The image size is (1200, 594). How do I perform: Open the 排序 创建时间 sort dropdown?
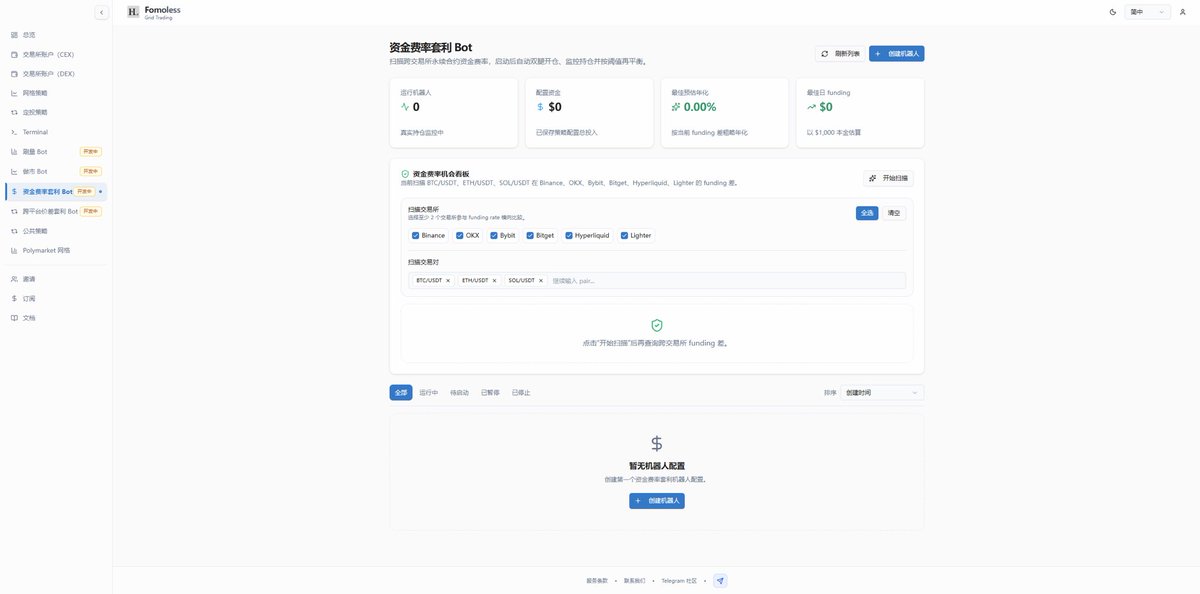882,393
